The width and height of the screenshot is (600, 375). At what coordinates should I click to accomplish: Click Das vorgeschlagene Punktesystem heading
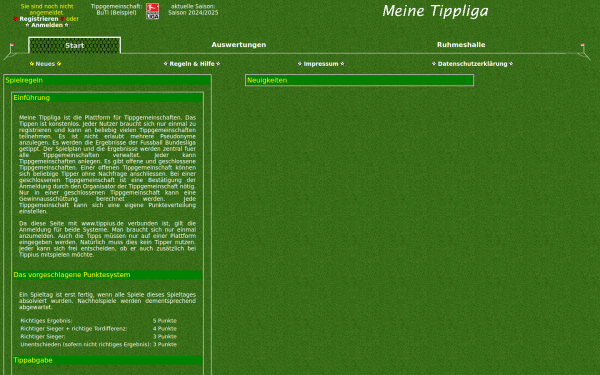pos(107,275)
